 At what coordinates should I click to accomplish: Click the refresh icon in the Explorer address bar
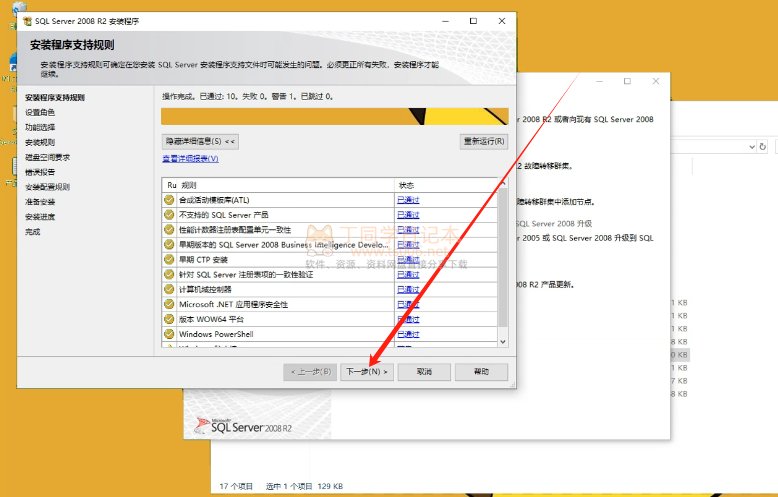click(763, 146)
